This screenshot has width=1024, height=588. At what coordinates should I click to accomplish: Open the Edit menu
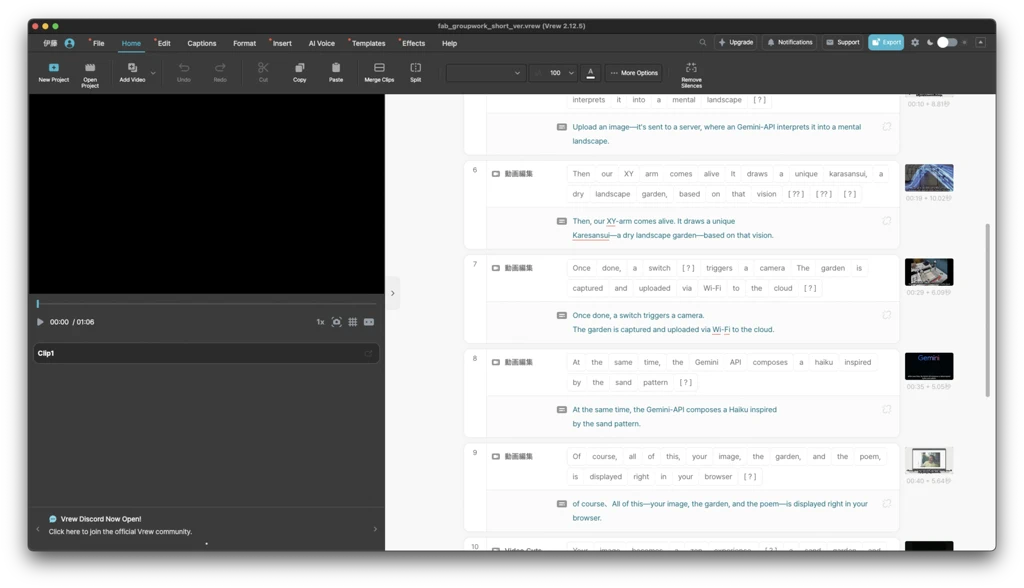coord(164,43)
